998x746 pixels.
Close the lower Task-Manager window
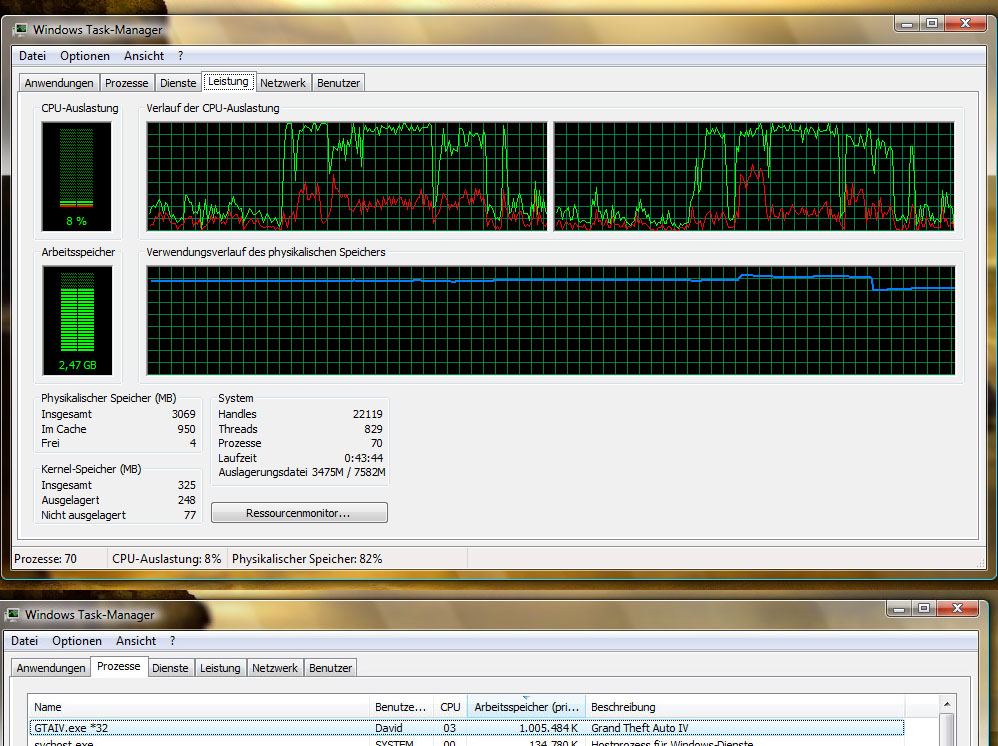tap(957, 609)
